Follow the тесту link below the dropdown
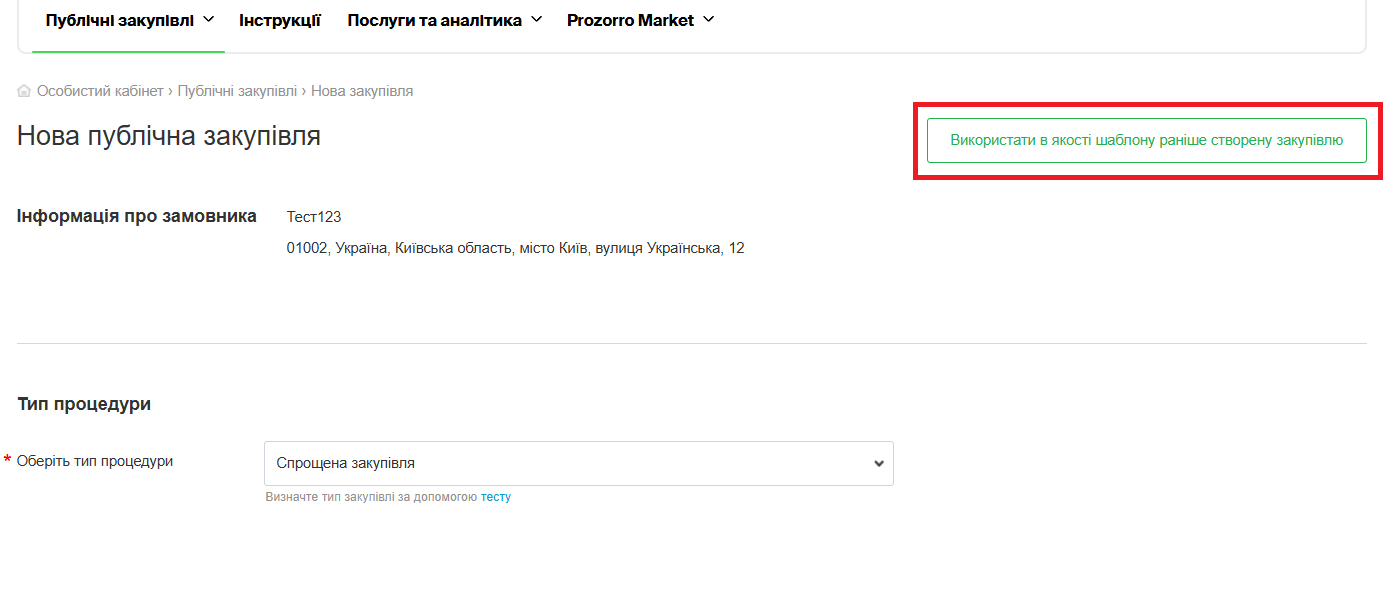Viewport: 1398px width, 597px height. [496, 497]
